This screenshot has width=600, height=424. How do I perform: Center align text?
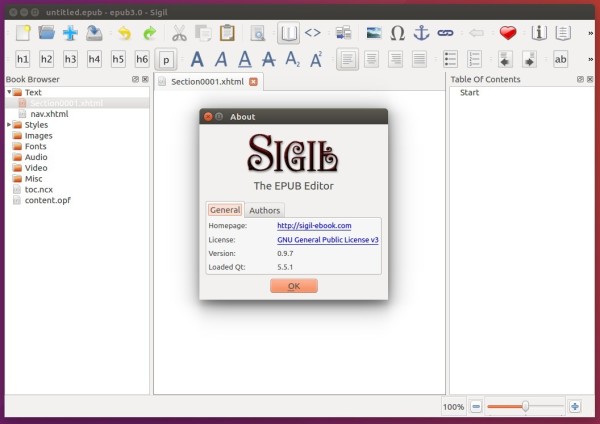pos(372,59)
